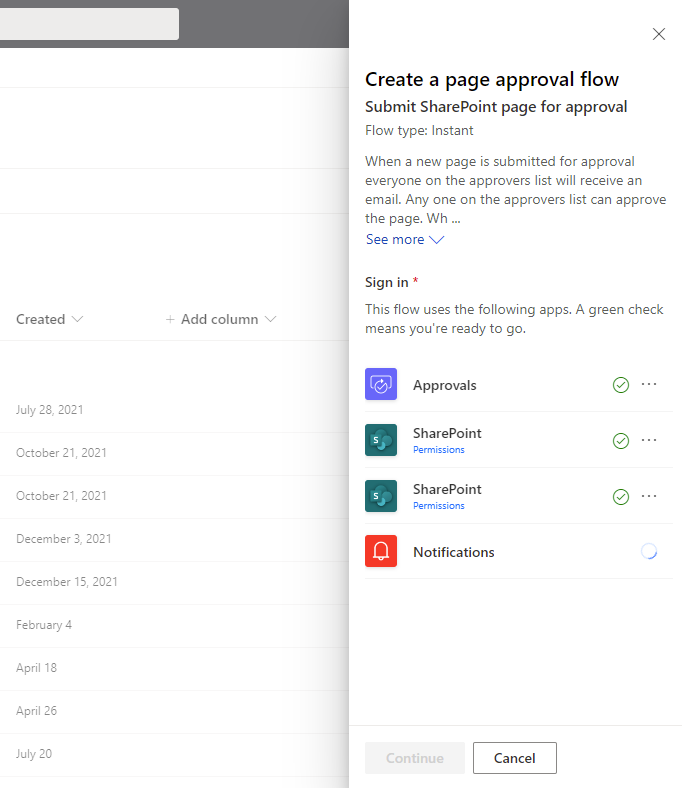Click the Approvals app icon
This screenshot has height=788, width=682.
coord(380,384)
